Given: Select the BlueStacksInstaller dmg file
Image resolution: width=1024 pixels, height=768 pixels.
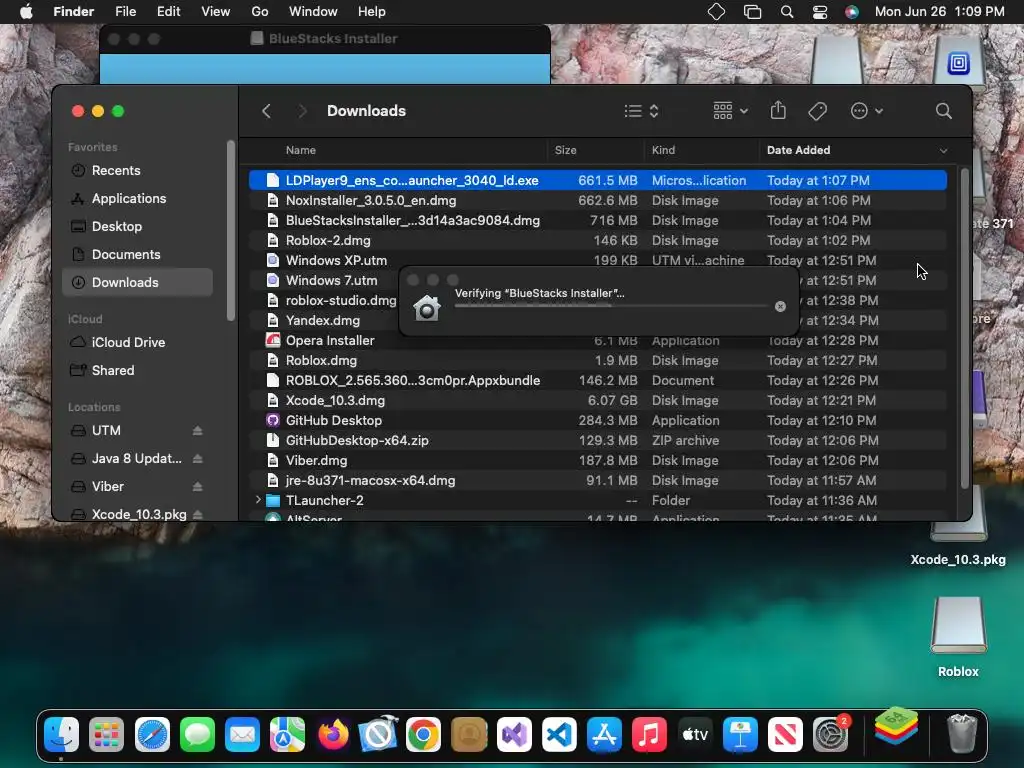Looking at the screenshot, I should [x=598, y=221].
